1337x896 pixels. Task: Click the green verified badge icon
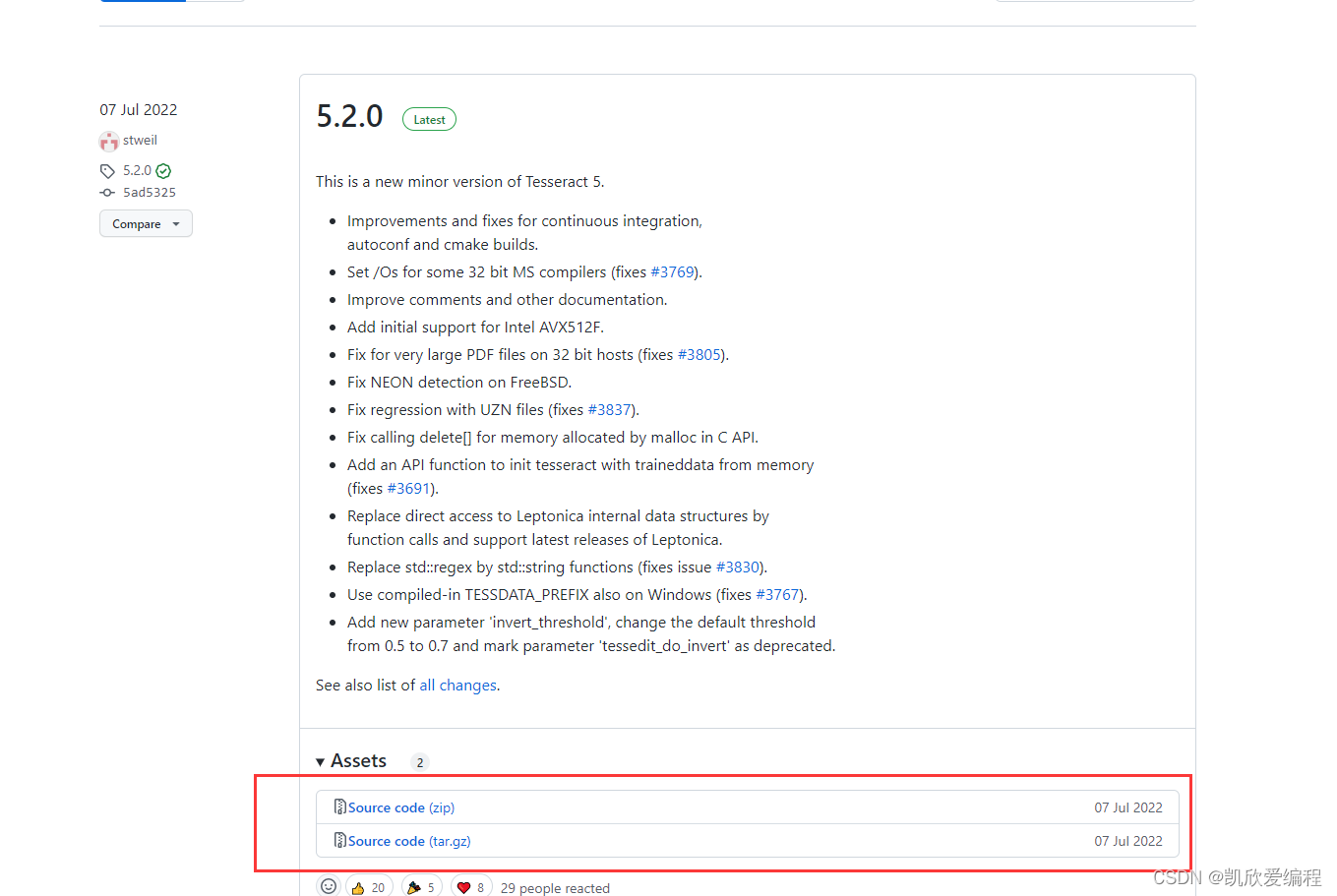(x=163, y=171)
